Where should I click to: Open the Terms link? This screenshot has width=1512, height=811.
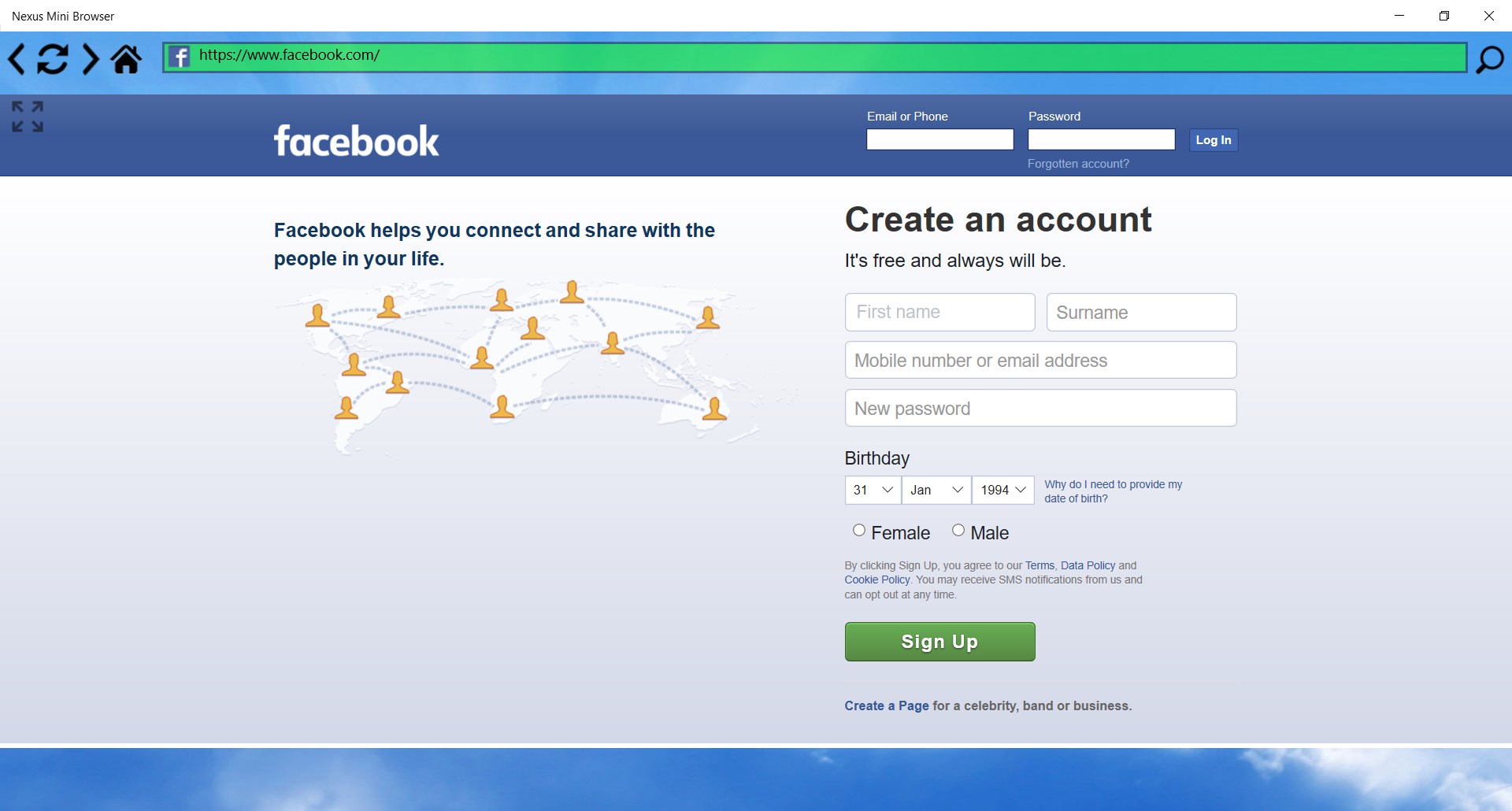(1039, 565)
